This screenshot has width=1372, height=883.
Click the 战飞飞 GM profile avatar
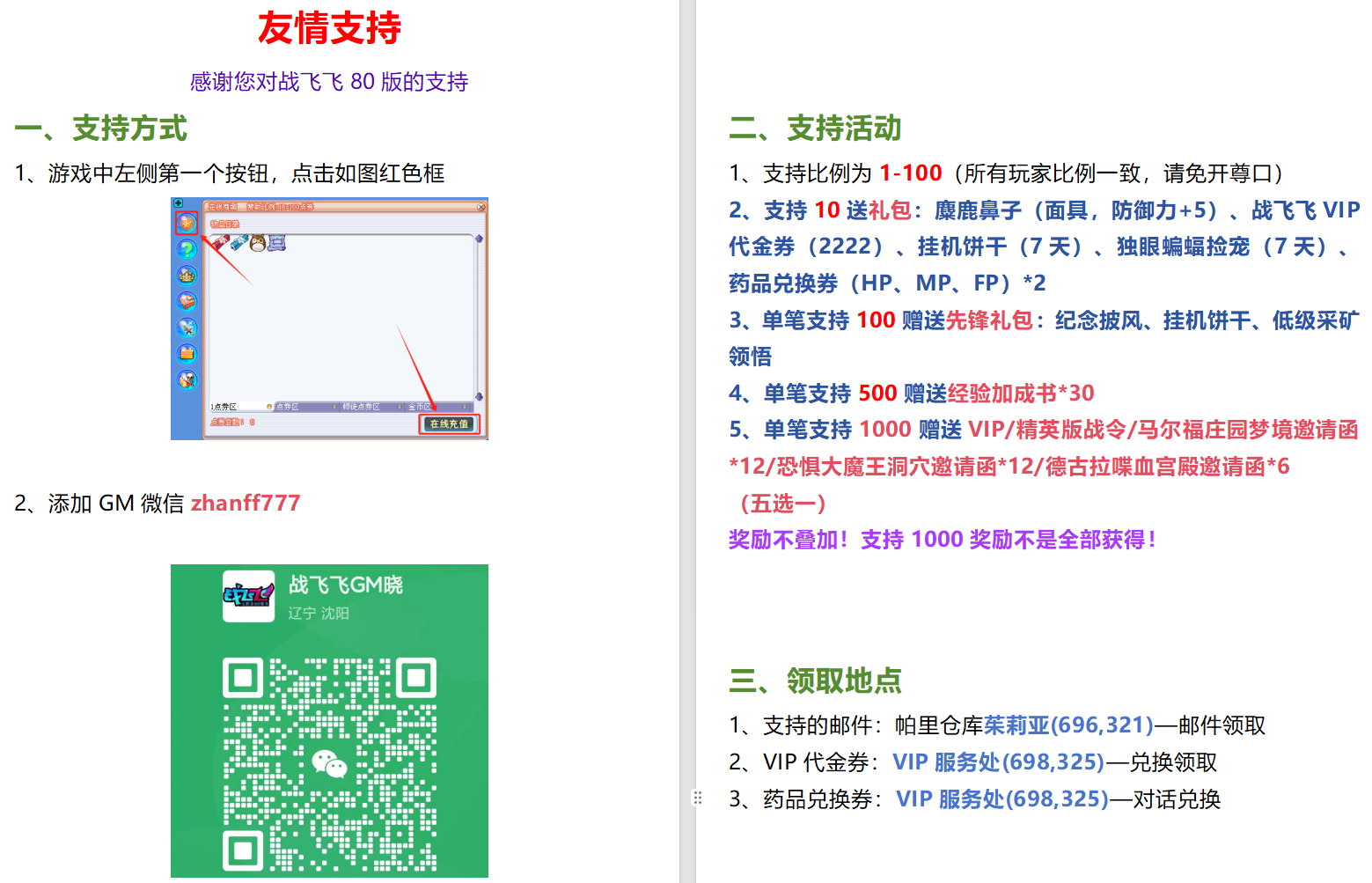pyautogui.click(x=248, y=597)
